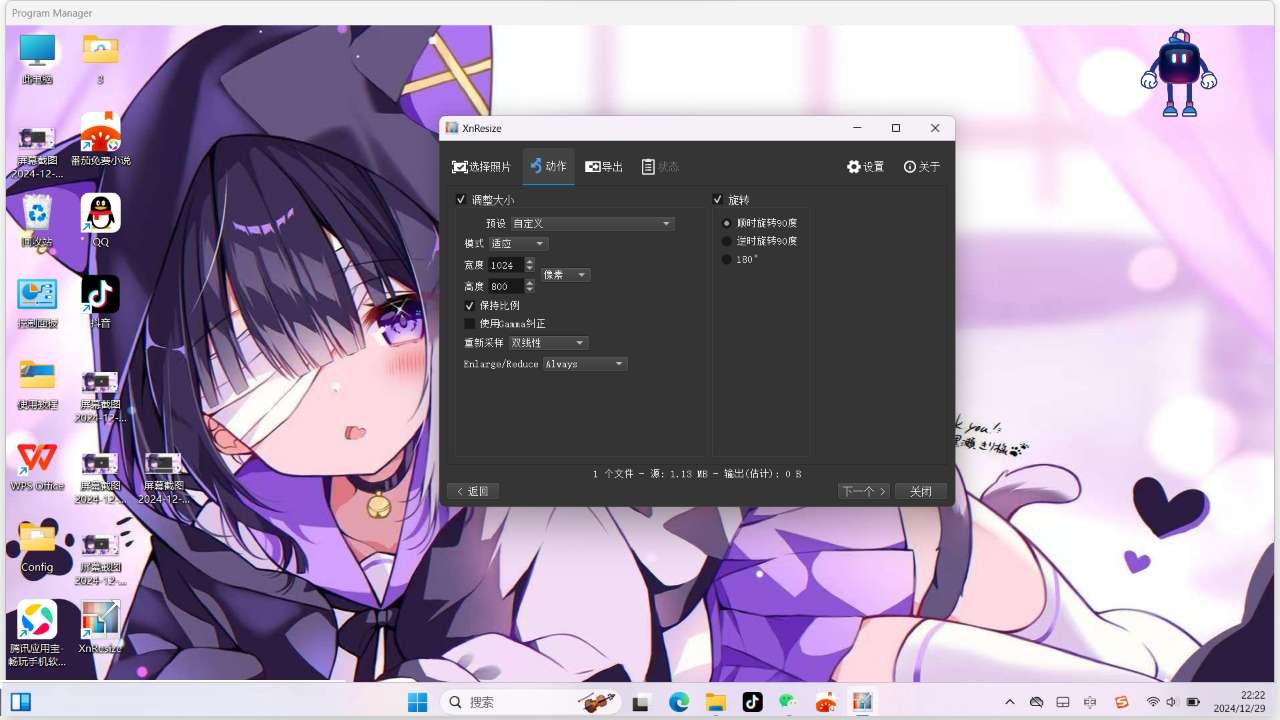Image resolution: width=1280 pixels, height=720 pixels.
Task: Open the Enlarge/Reduce dropdown showing Always
Action: (585, 364)
